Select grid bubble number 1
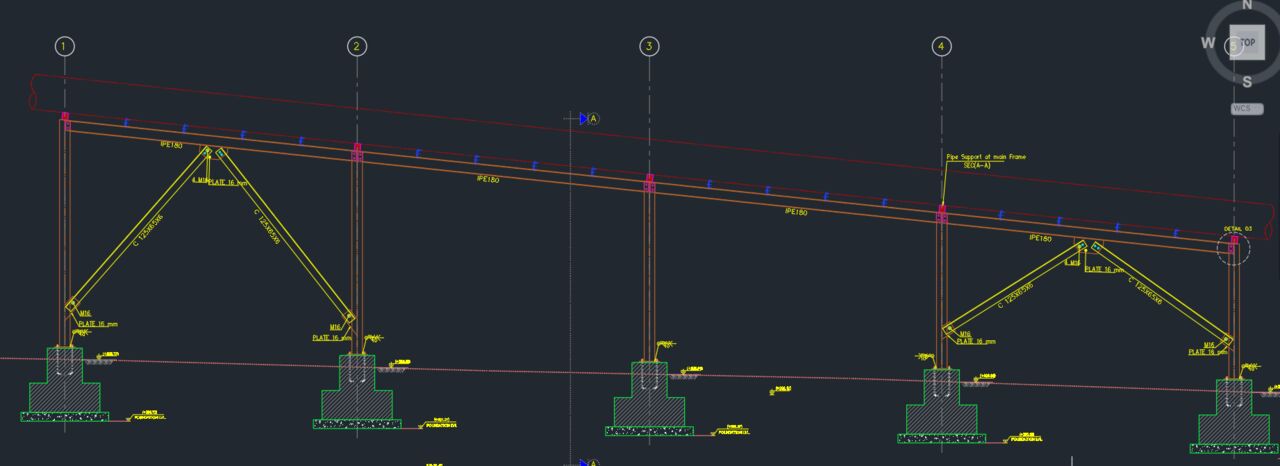This screenshot has width=1280, height=466. point(65,46)
